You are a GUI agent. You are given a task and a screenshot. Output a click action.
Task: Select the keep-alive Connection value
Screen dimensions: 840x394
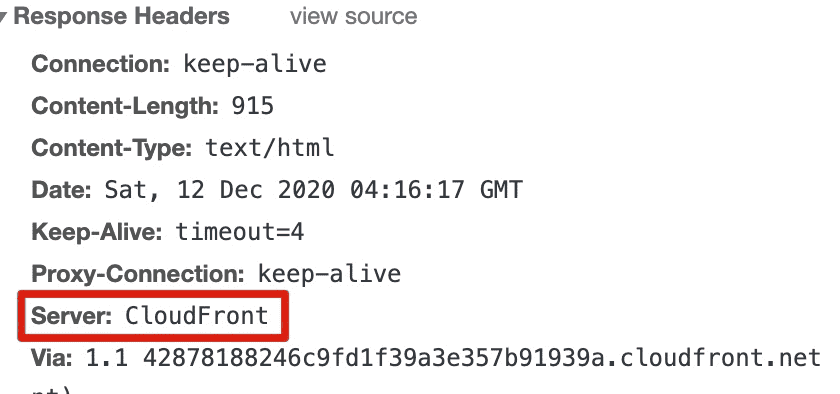255,64
